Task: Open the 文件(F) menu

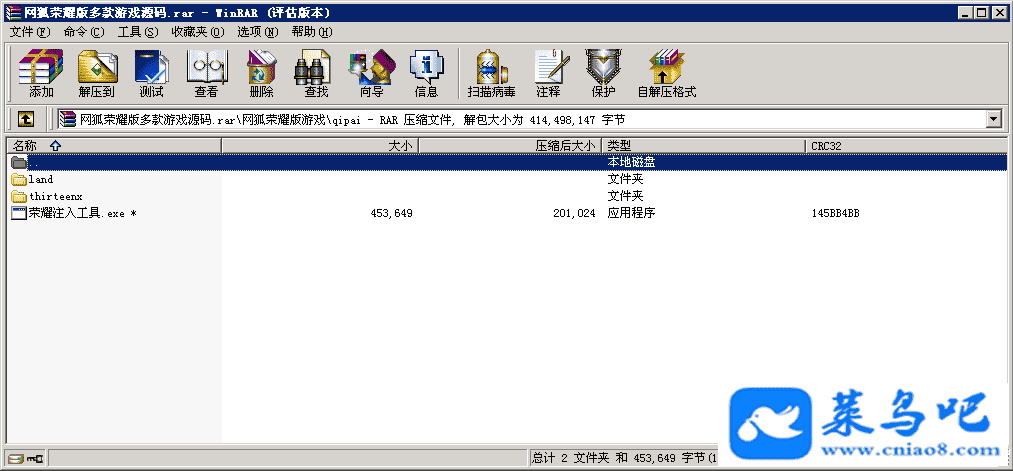Action: point(30,32)
